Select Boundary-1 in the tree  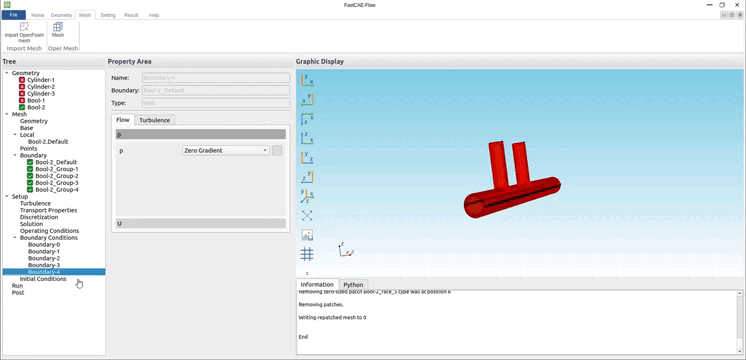click(44, 251)
